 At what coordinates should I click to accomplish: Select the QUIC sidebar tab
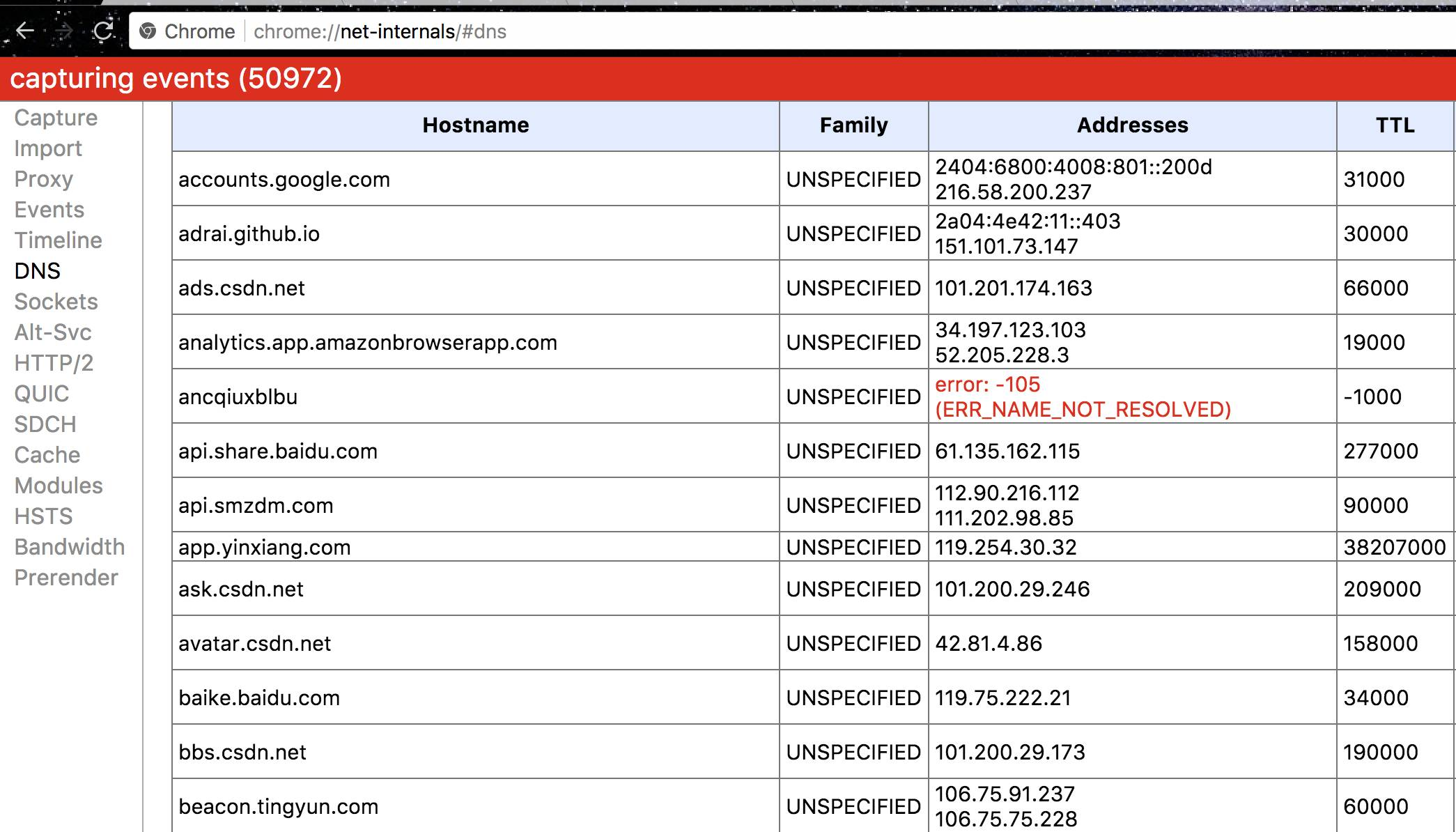coord(42,394)
